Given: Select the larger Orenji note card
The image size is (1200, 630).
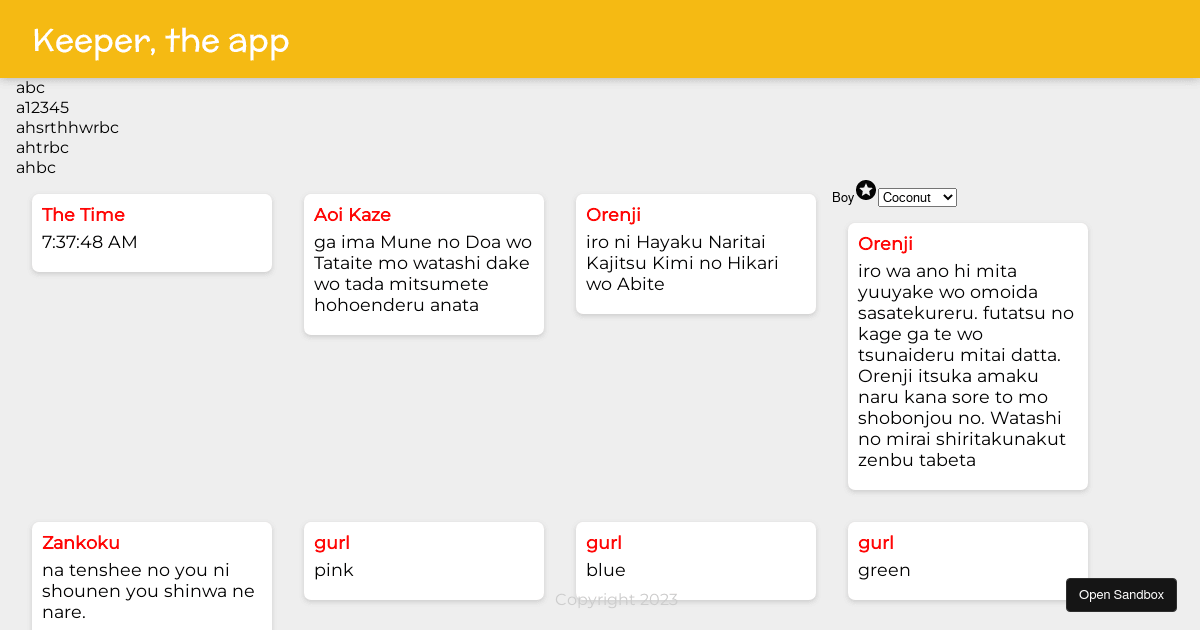Looking at the screenshot, I should (967, 355).
